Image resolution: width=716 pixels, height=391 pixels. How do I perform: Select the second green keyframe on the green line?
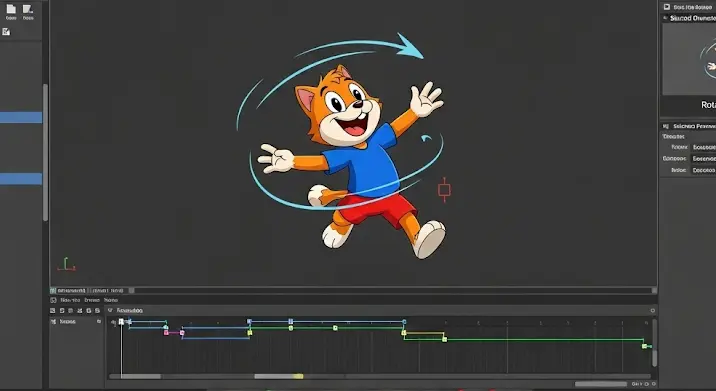coord(335,328)
